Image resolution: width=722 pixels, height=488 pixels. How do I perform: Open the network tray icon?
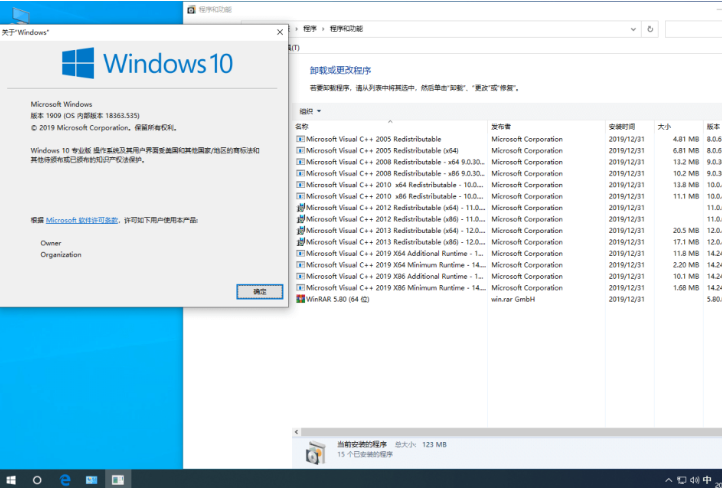tap(682, 480)
